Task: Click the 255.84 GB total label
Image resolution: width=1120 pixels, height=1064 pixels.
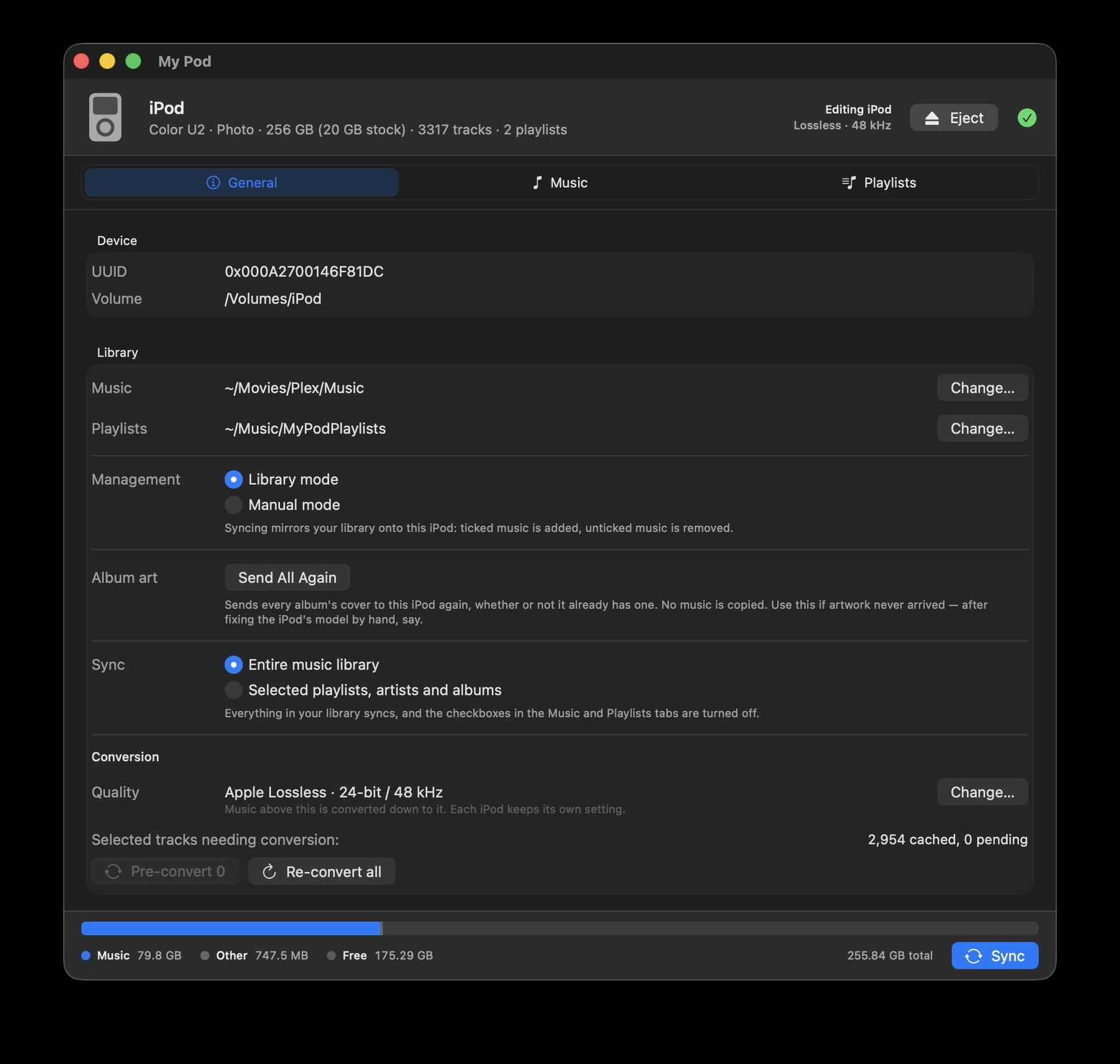Action: point(890,955)
